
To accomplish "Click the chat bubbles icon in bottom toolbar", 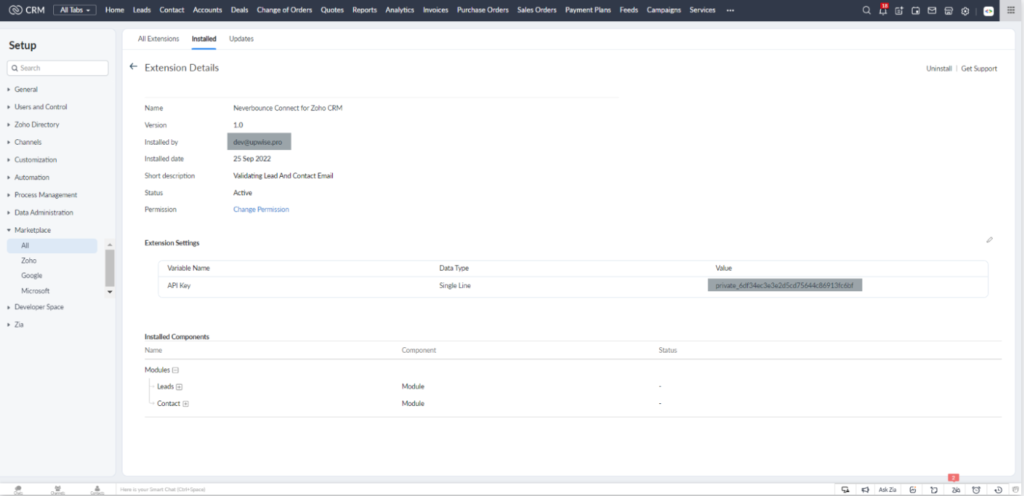I will pos(846,489).
